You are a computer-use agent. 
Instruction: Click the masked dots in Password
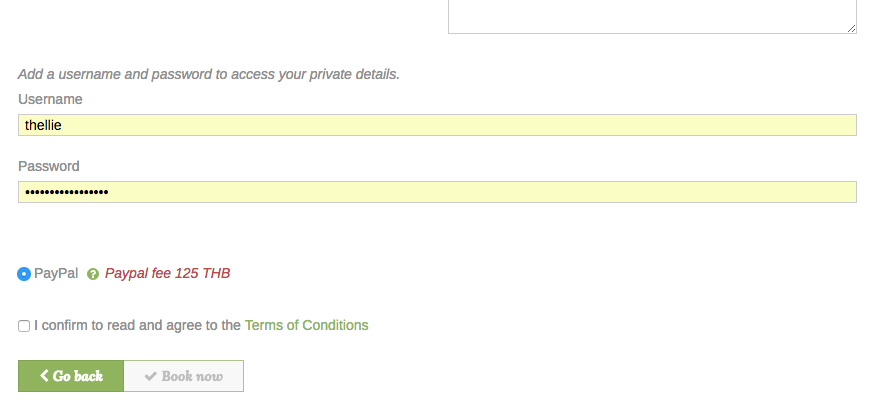coord(67,192)
